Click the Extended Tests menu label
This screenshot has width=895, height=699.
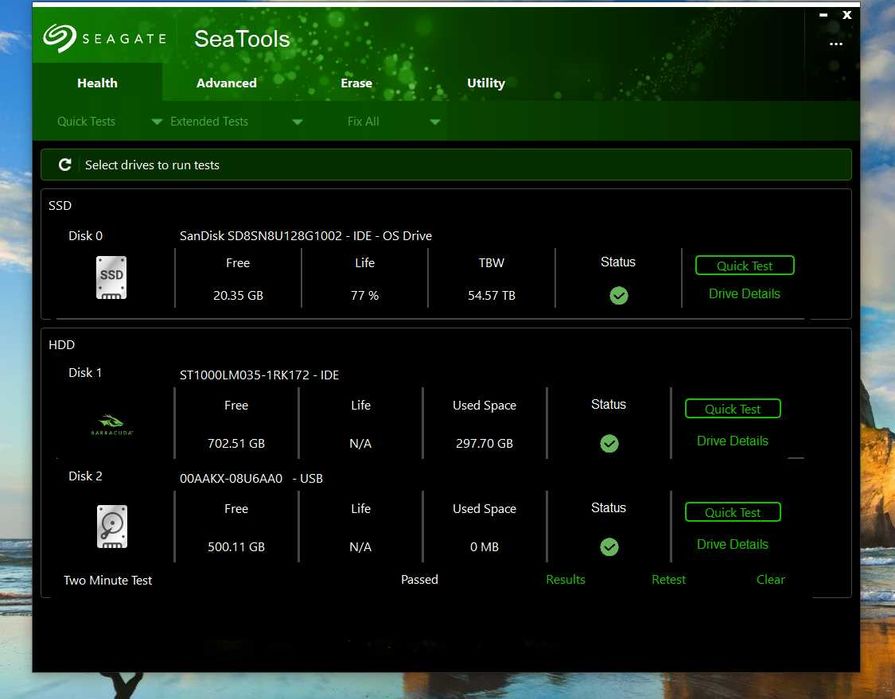pyautogui.click(x=209, y=122)
